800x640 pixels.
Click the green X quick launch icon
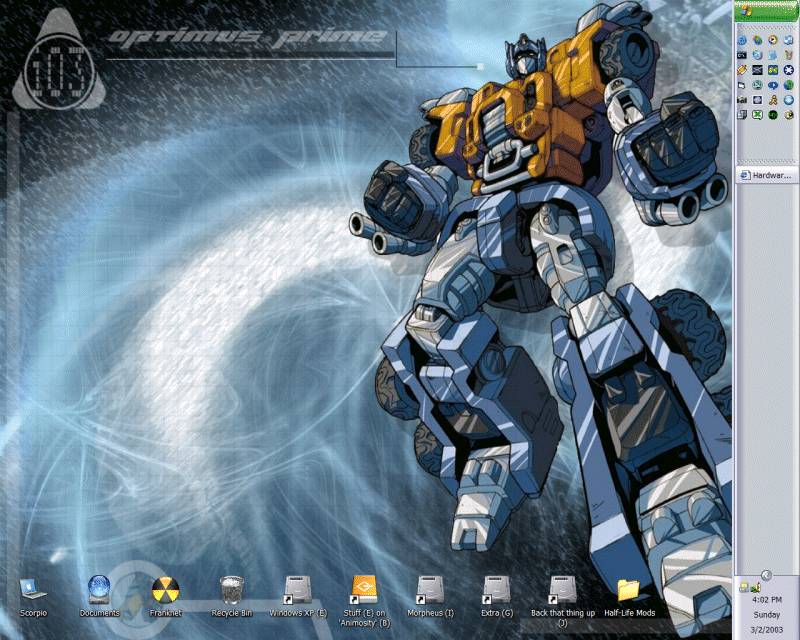click(758, 115)
